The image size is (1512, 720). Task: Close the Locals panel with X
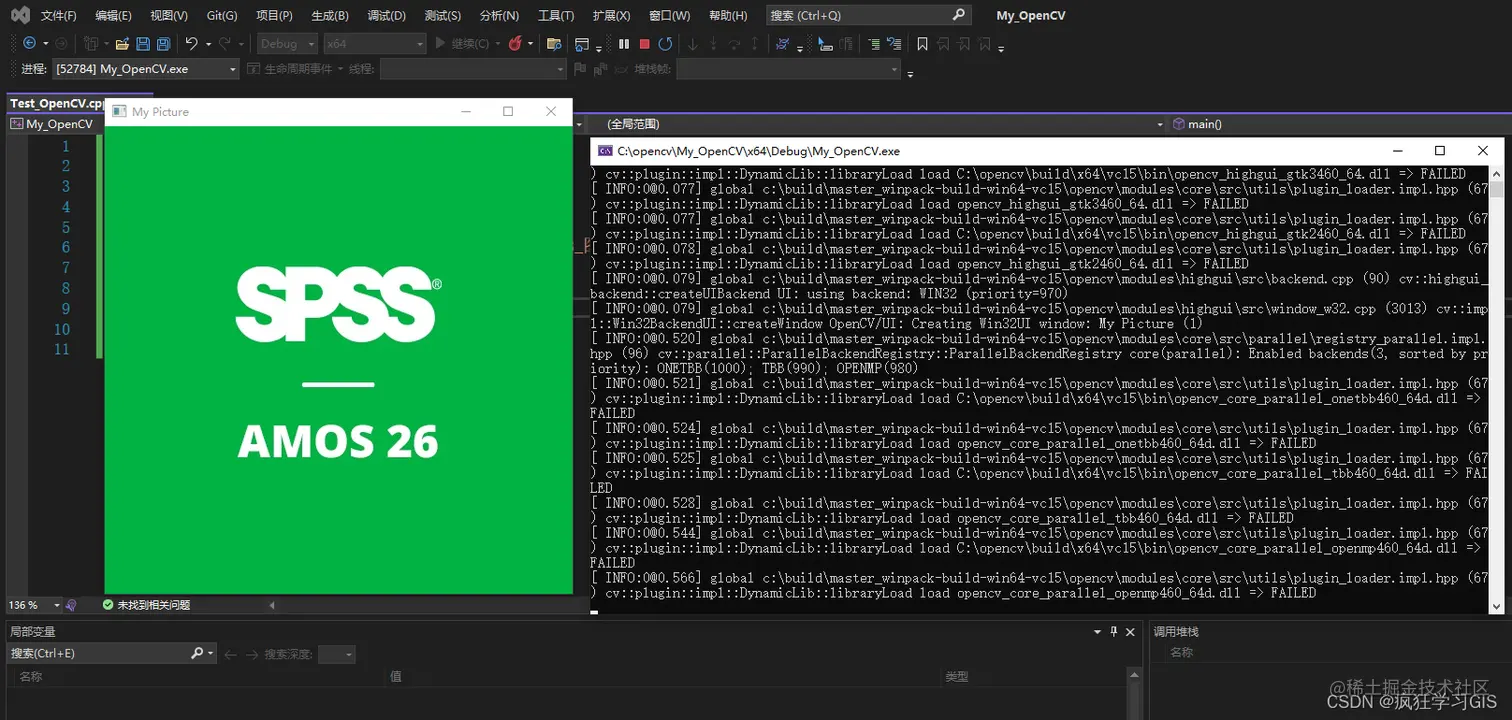tap(1130, 632)
